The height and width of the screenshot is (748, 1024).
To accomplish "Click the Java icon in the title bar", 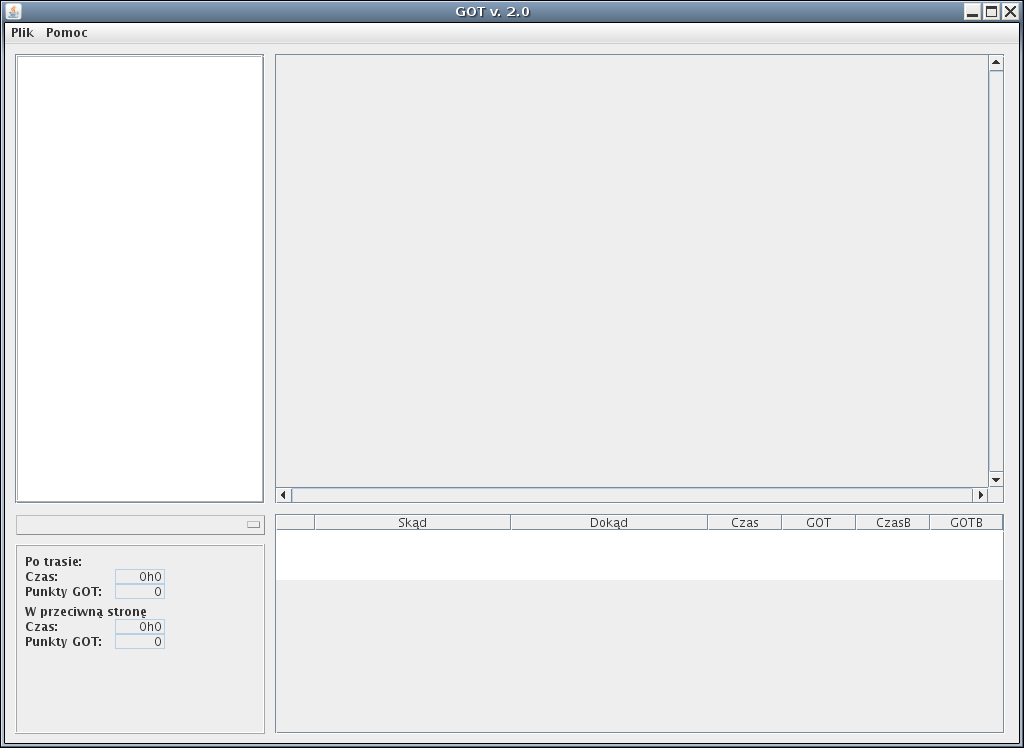I will click(x=13, y=12).
